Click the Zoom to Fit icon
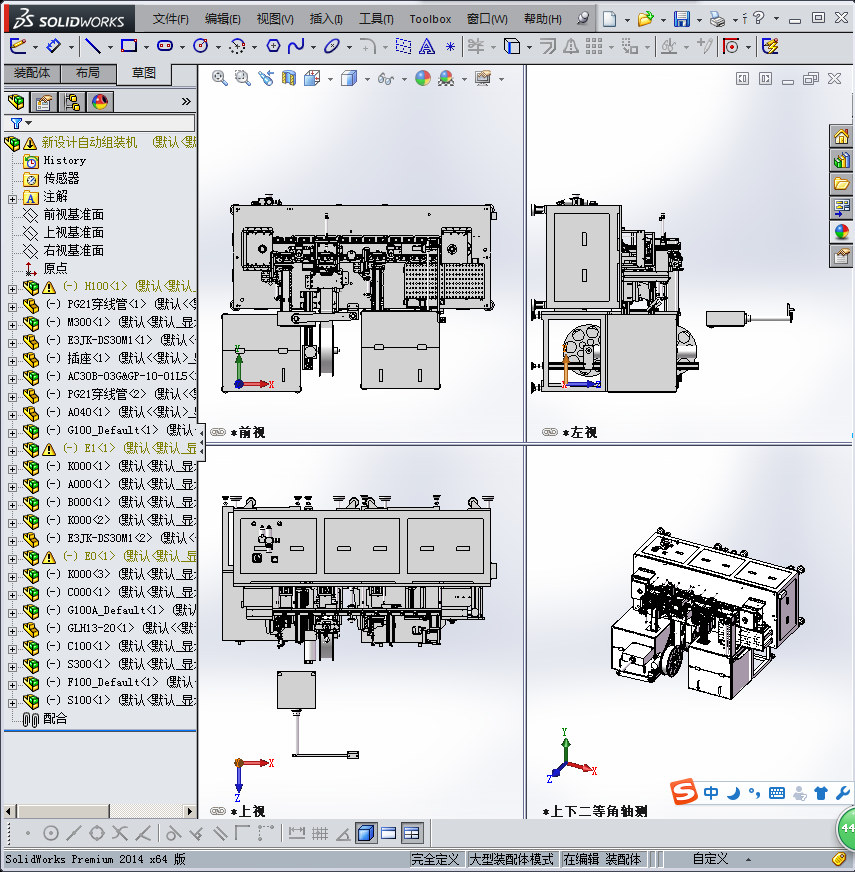This screenshot has width=855, height=872. [220, 79]
